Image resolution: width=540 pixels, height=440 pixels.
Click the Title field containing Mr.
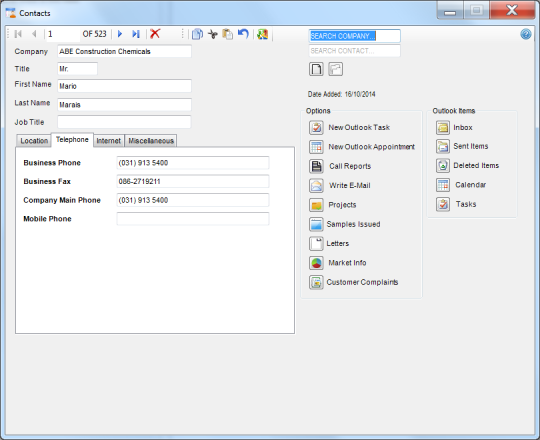[x=77, y=69]
